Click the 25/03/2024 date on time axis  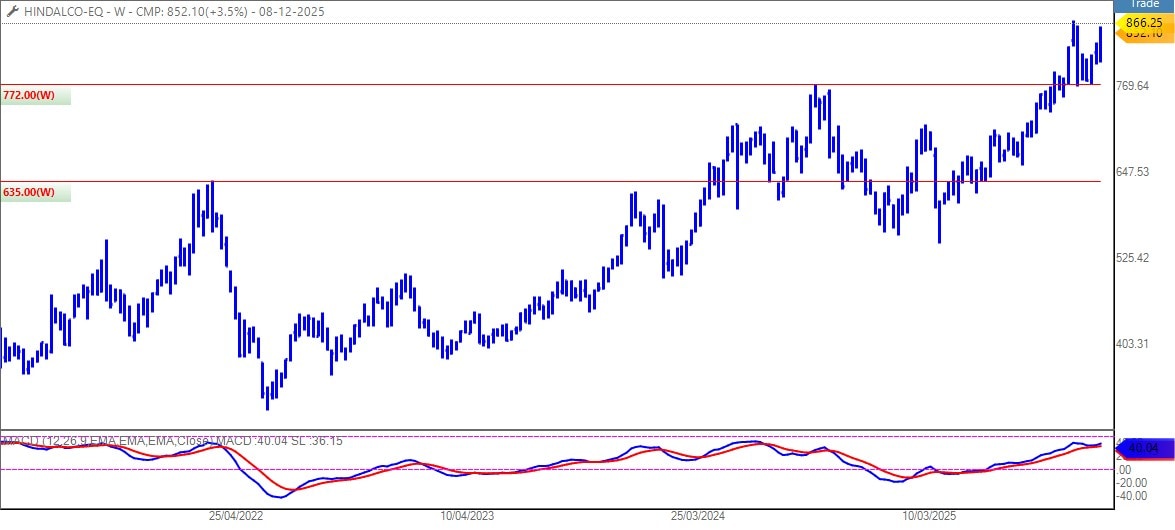pos(698,517)
